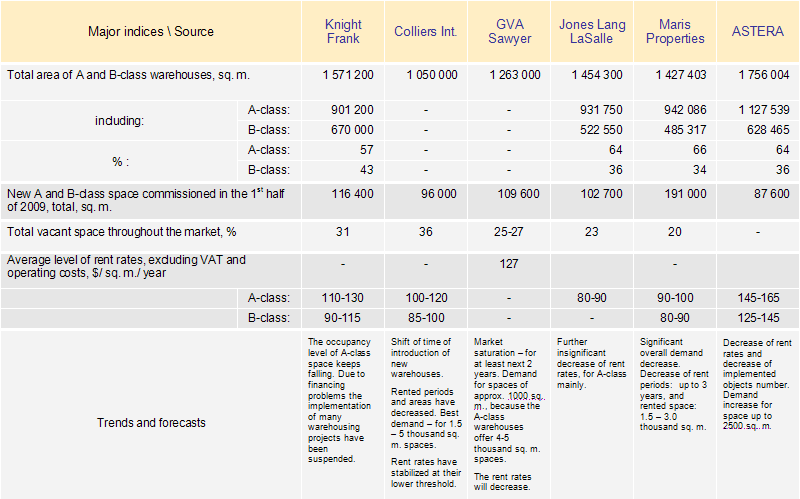Select the GVA Sawyer column header
The image size is (800, 499).
[x=509, y=32]
